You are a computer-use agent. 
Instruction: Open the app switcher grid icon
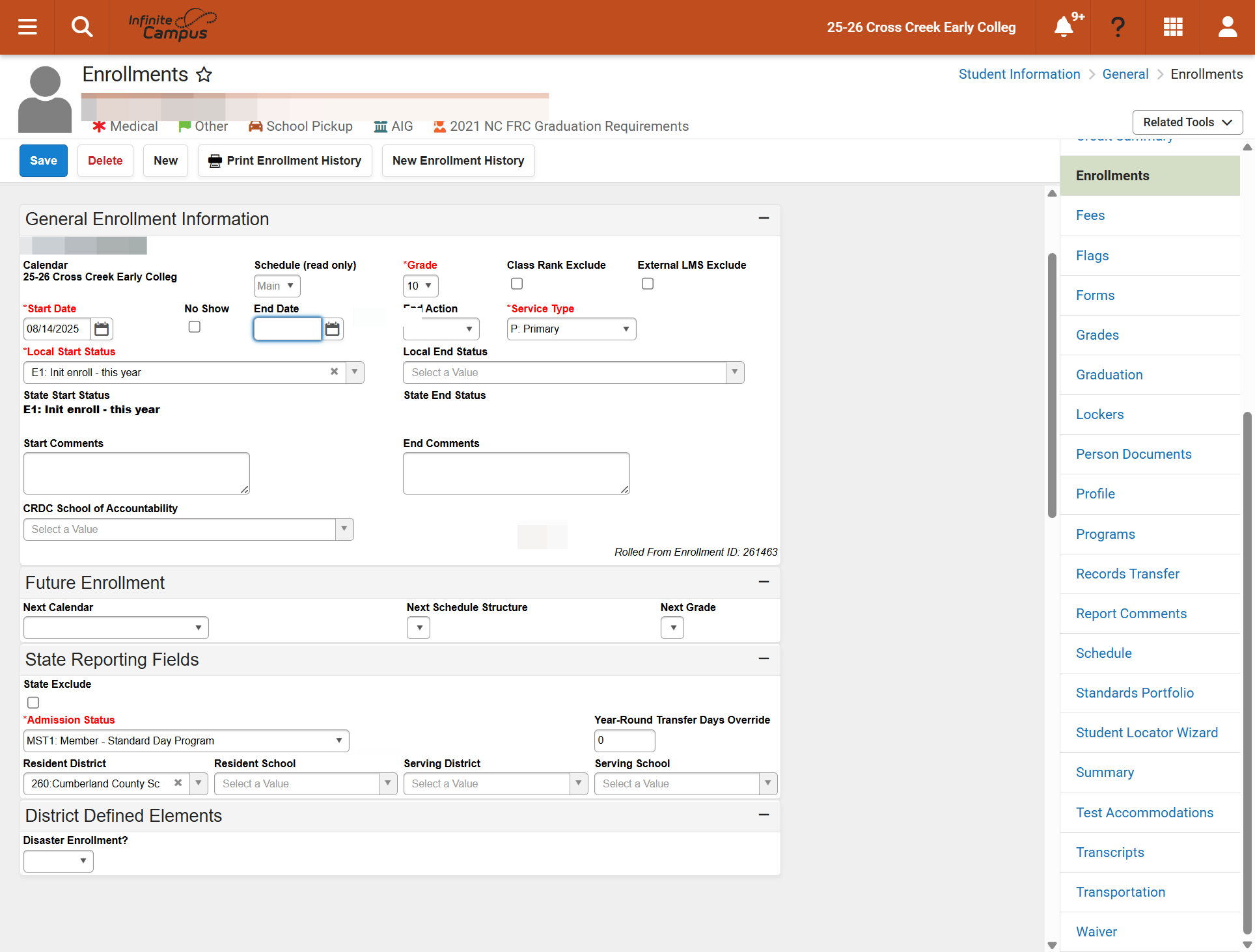click(1173, 27)
